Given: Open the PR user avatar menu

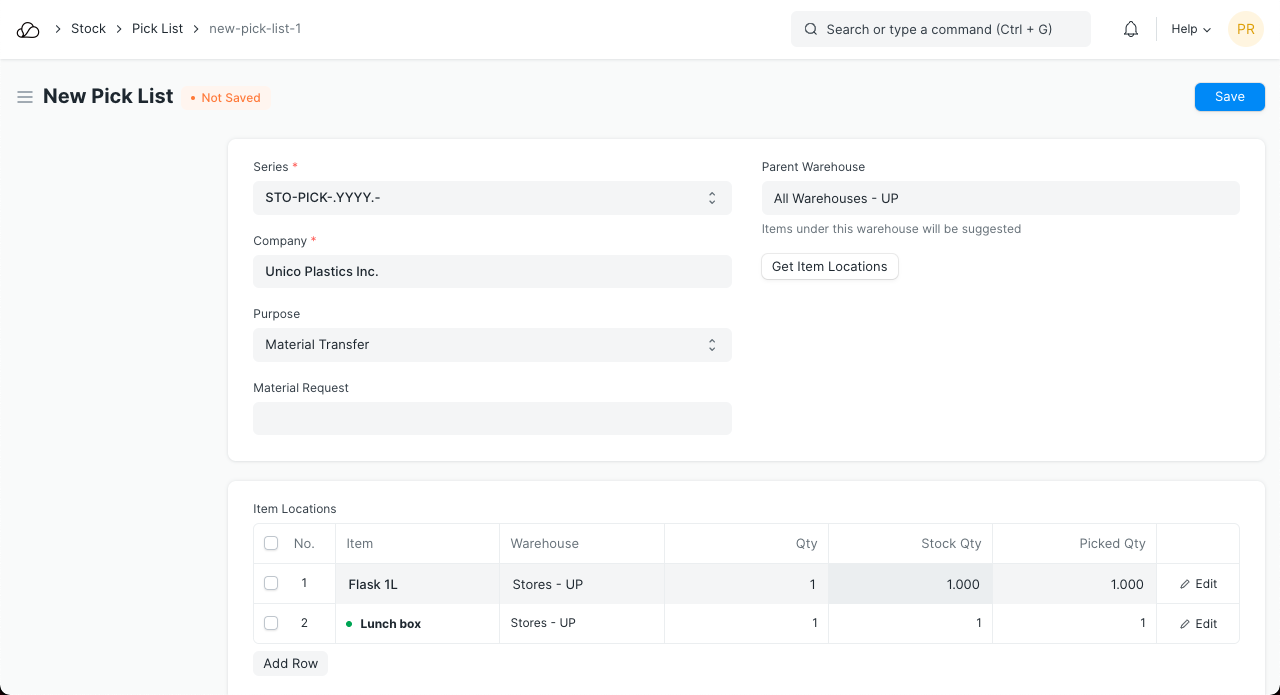Looking at the screenshot, I should point(1245,30).
